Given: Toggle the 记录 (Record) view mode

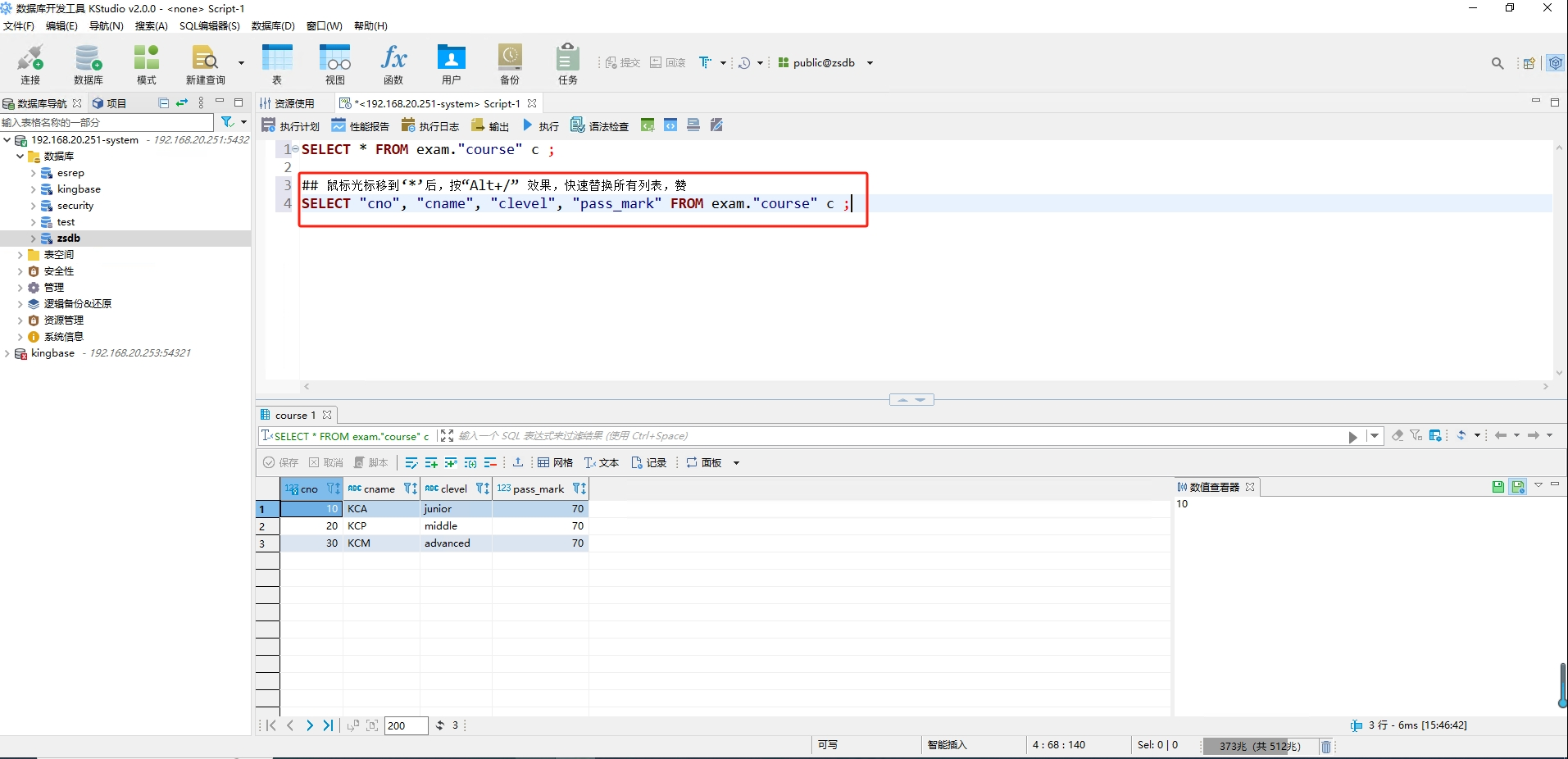Looking at the screenshot, I should [648, 463].
